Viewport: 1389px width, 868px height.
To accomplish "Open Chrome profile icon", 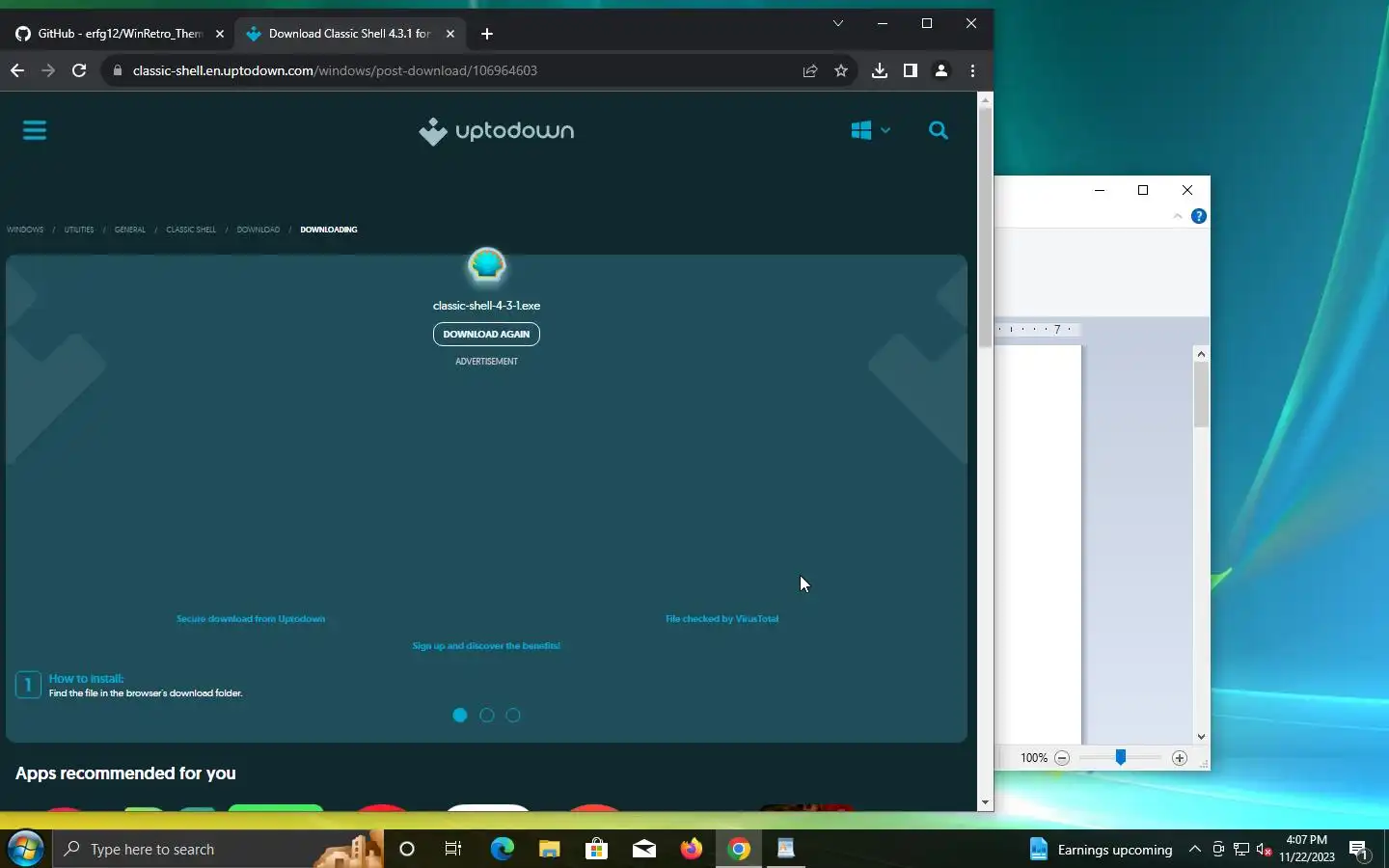I will [x=941, y=70].
